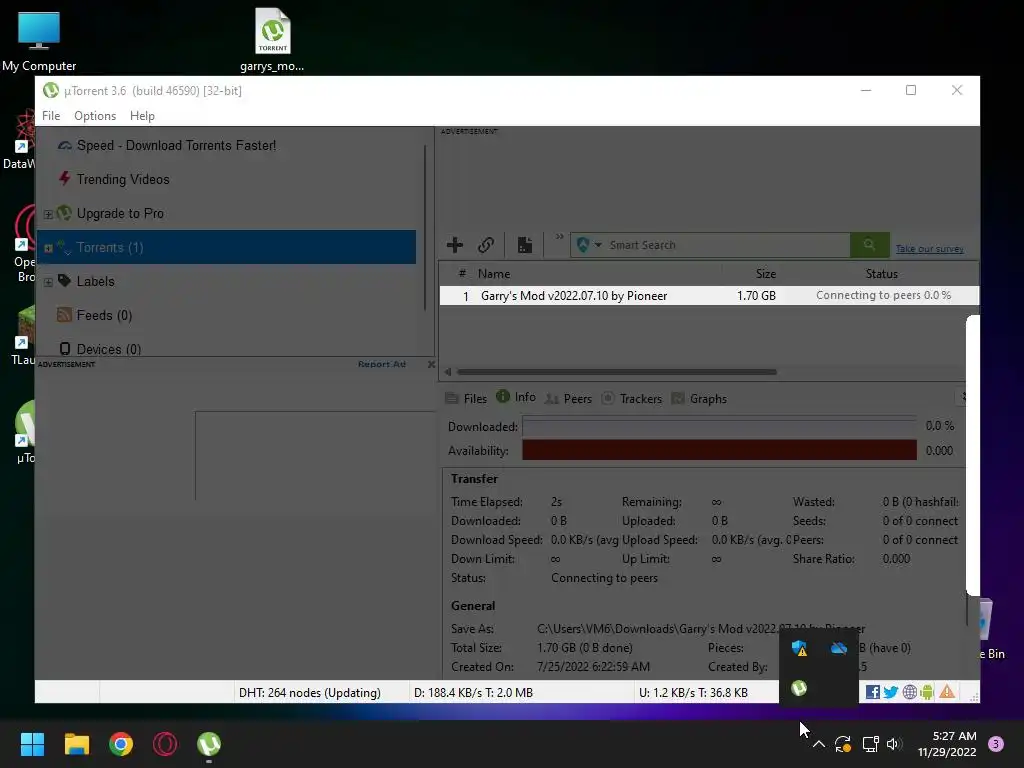This screenshot has height=768, width=1024.
Task: Open the search provider shield dropdown
Action: (x=588, y=245)
